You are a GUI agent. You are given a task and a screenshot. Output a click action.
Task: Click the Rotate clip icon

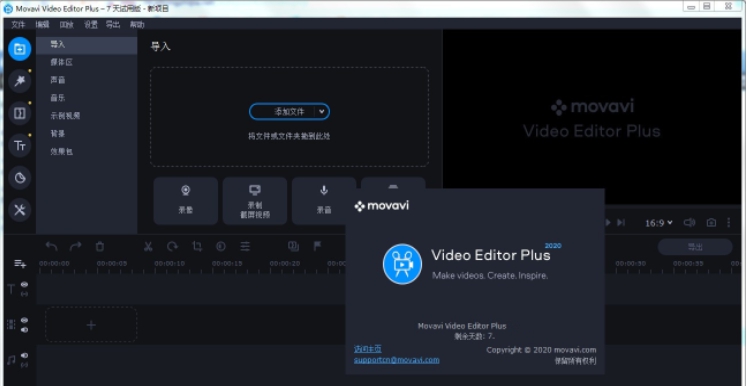pyautogui.click(x=172, y=246)
